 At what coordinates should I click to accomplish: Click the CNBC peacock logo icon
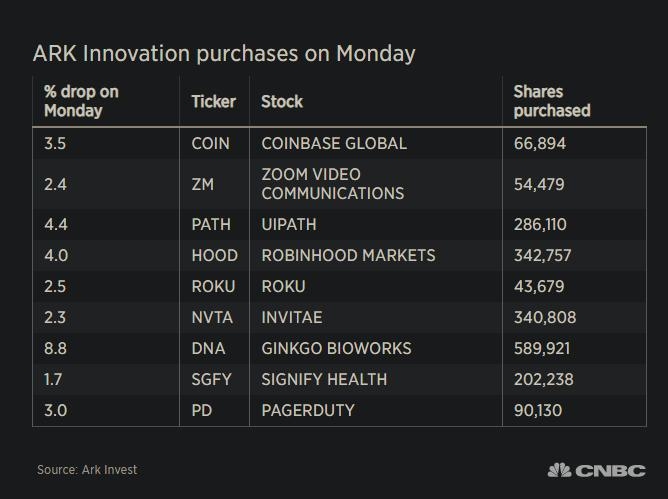click(559, 470)
